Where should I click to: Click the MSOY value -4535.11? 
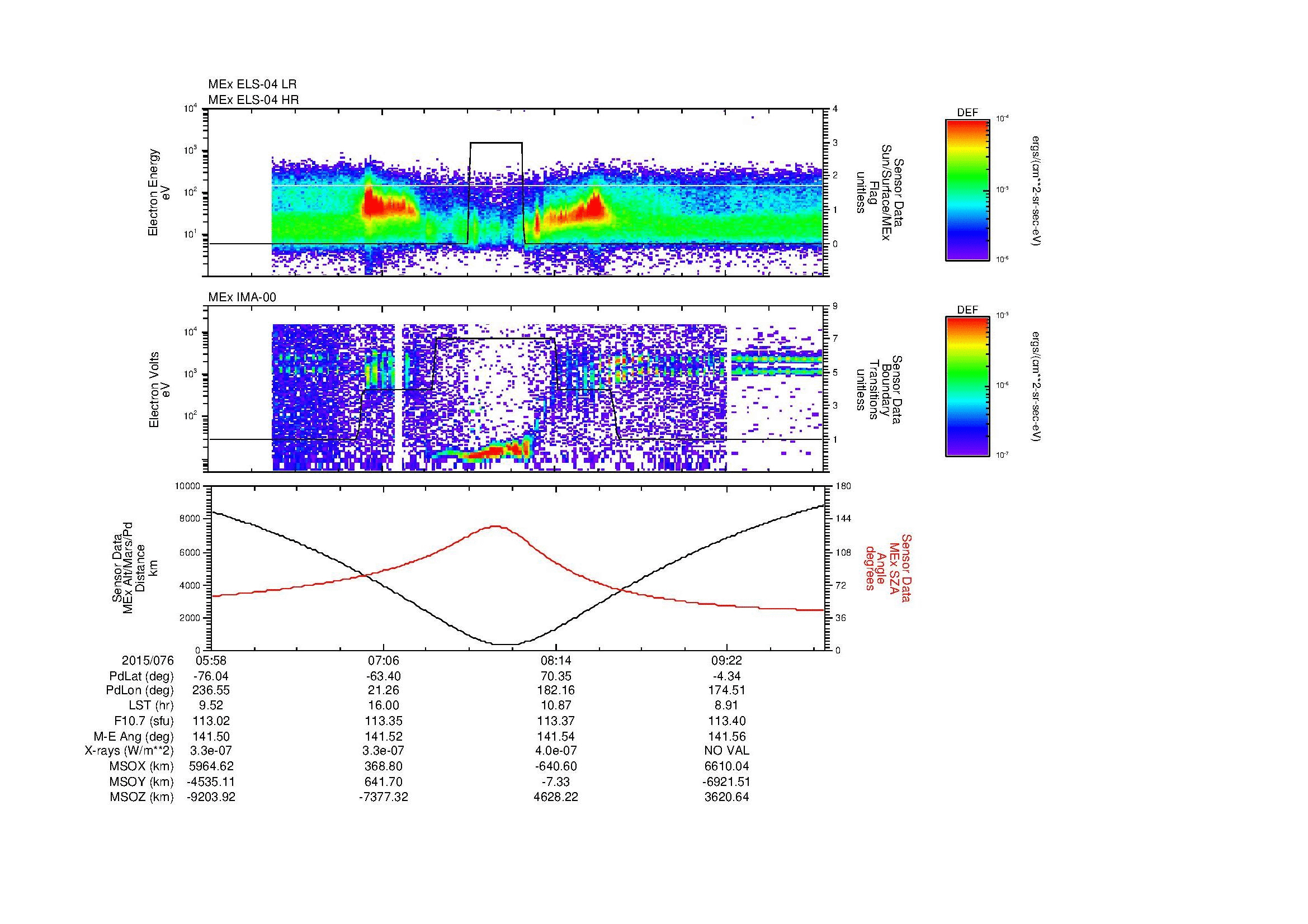pos(211,781)
